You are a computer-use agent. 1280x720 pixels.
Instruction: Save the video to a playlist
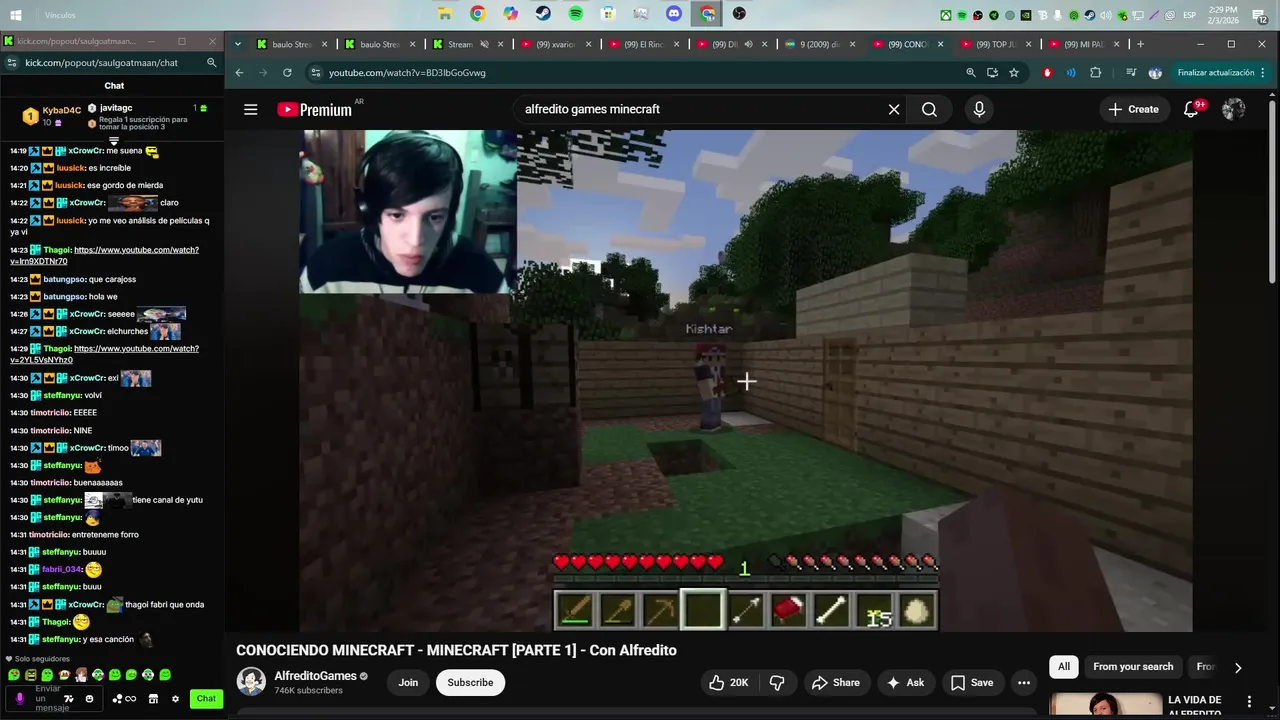click(971, 683)
